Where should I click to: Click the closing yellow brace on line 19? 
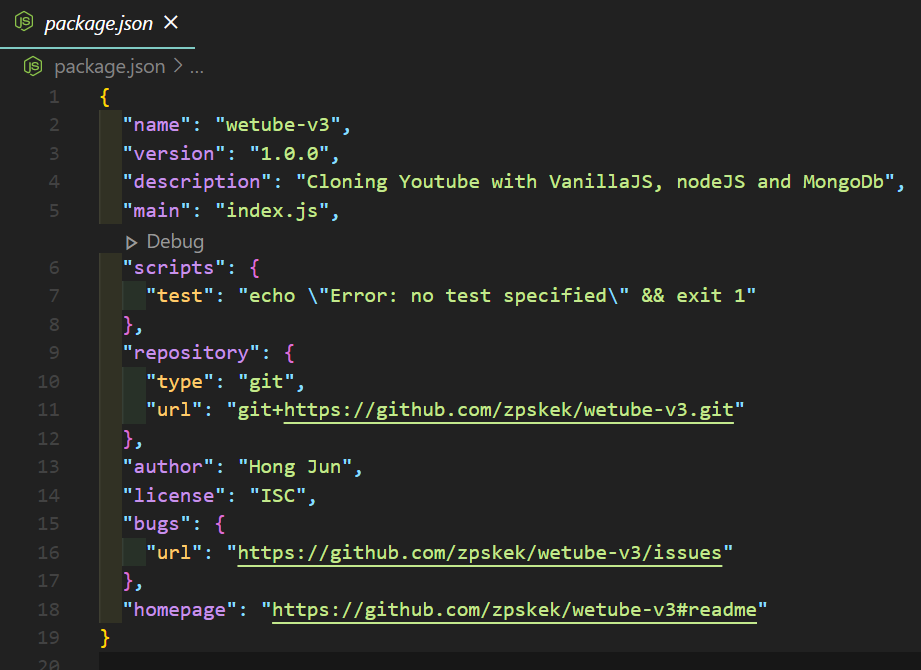click(x=105, y=638)
